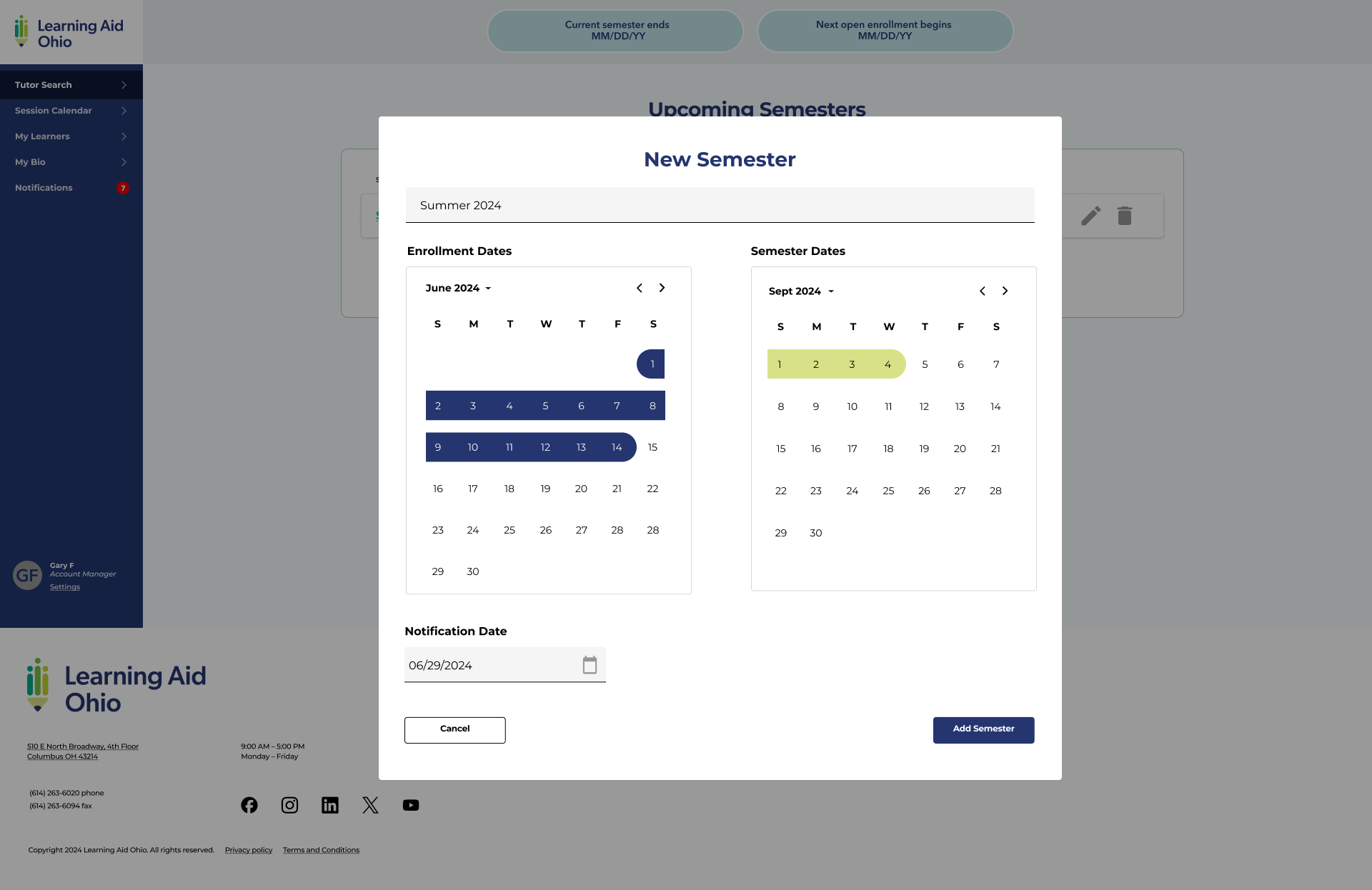Click the Add Semester button
This screenshot has width=1372, height=890.
tap(983, 729)
